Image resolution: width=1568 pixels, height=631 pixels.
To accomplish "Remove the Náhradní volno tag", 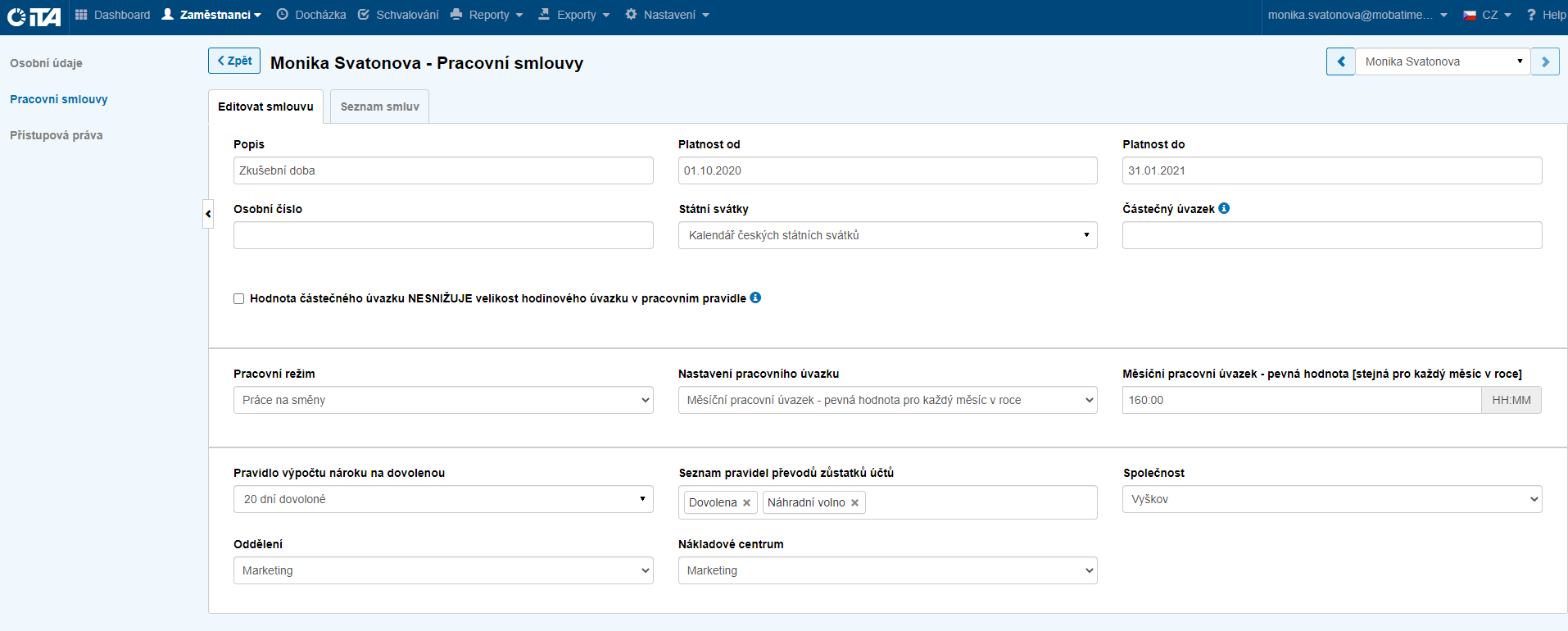I will click(854, 503).
